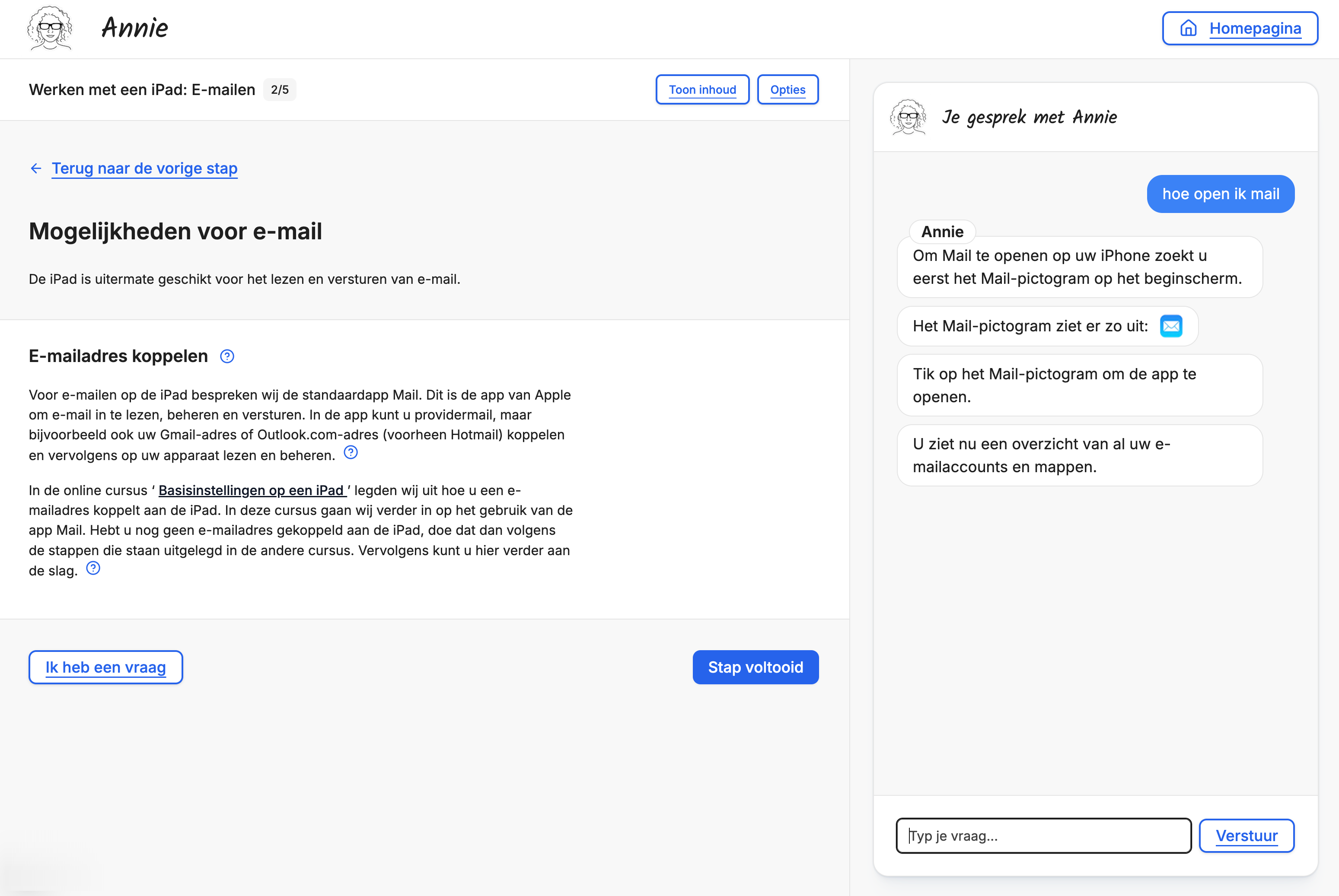Open the 'Basisinstellingen op een iPad' course link

coord(252,490)
